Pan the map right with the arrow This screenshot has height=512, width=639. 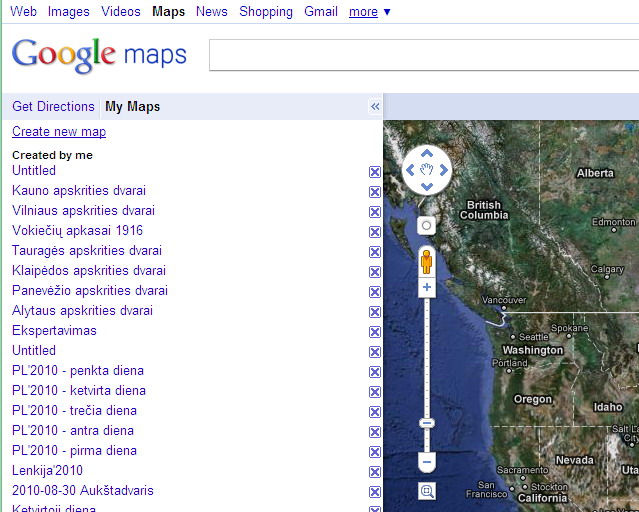click(444, 171)
